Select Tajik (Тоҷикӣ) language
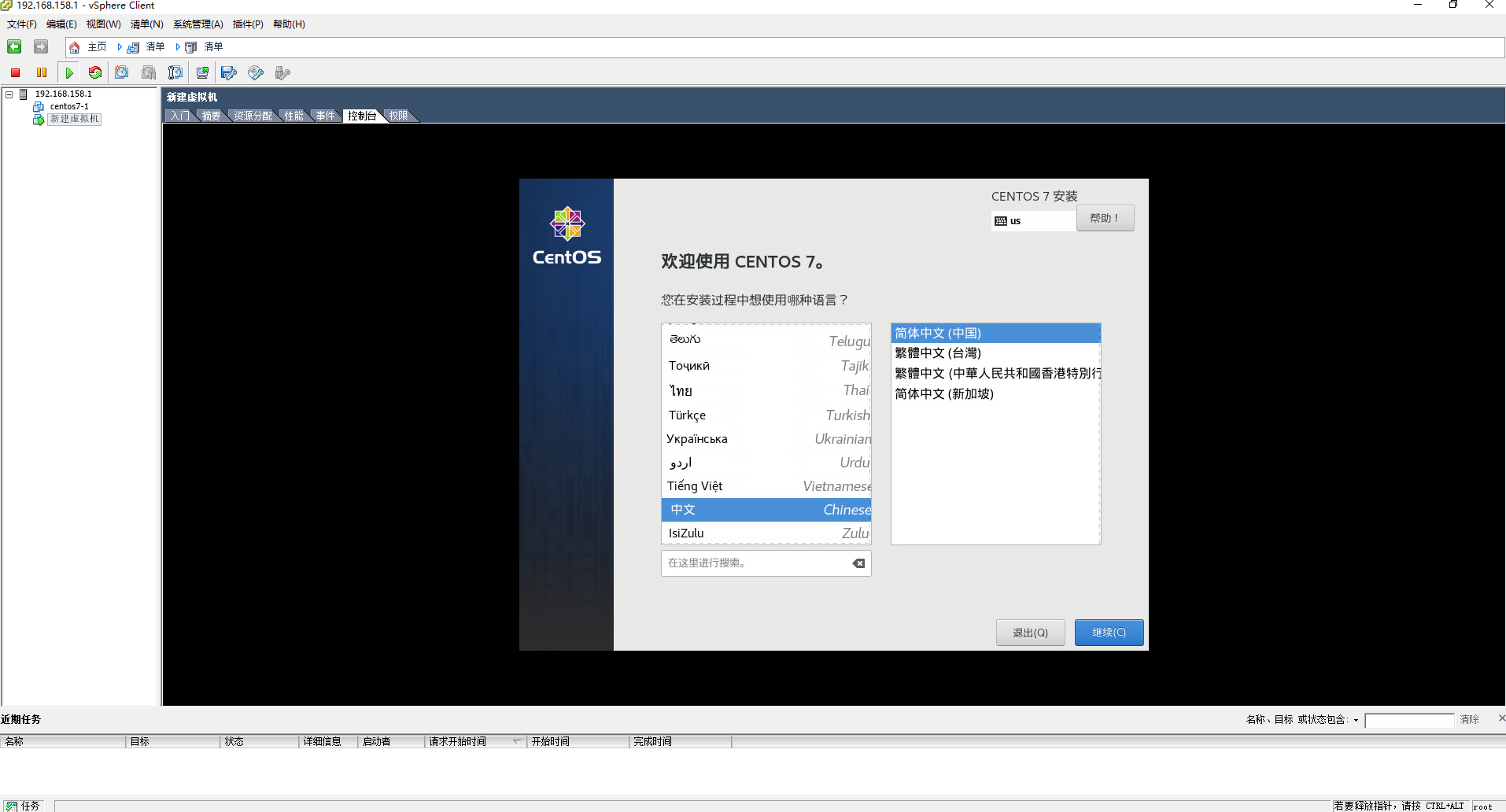This screenshot has width=1506, height=812. [x=766, y=366]
